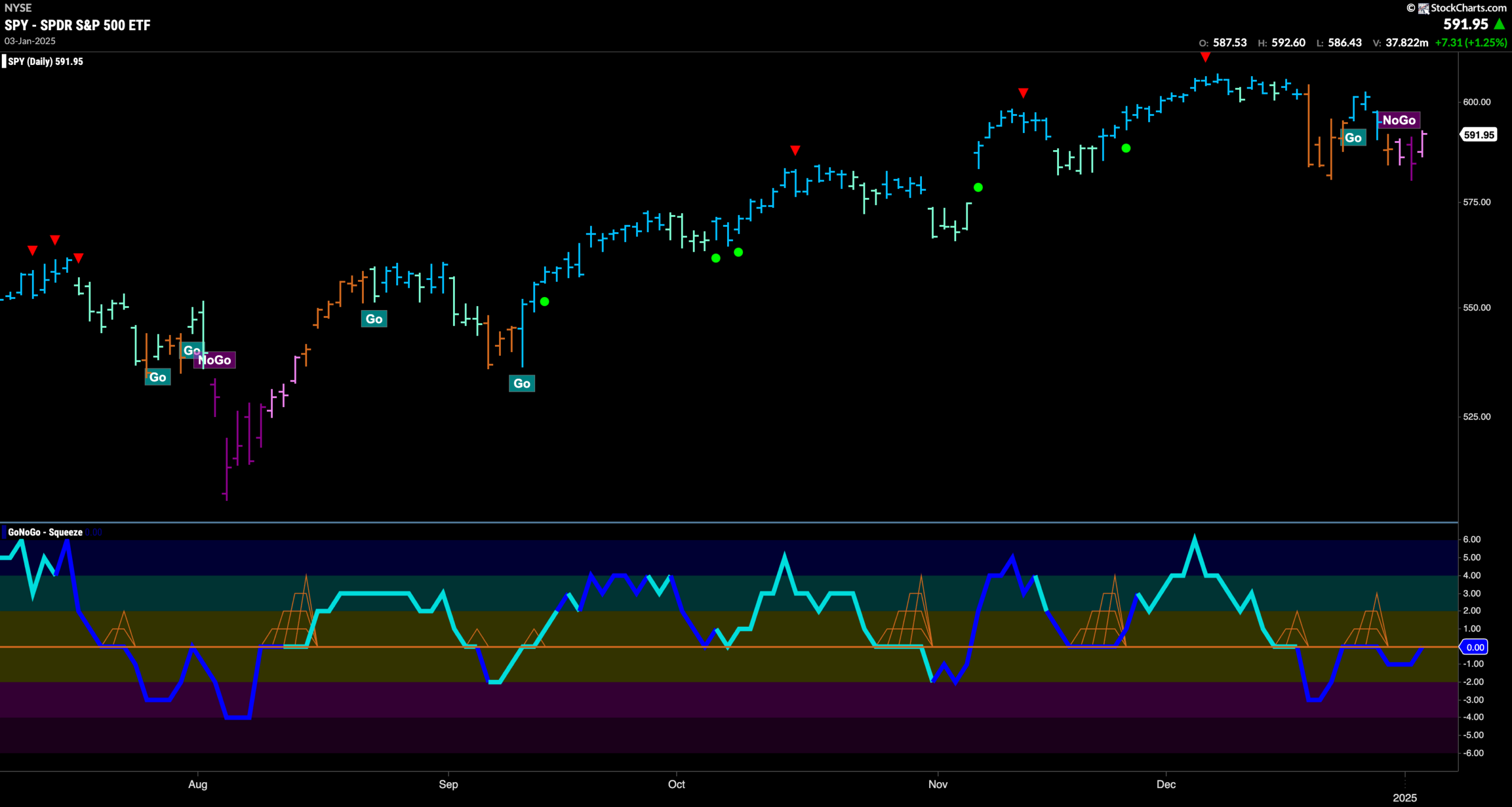Click the Go label in late December
1512x807 pixels.
coord(1353,138)
